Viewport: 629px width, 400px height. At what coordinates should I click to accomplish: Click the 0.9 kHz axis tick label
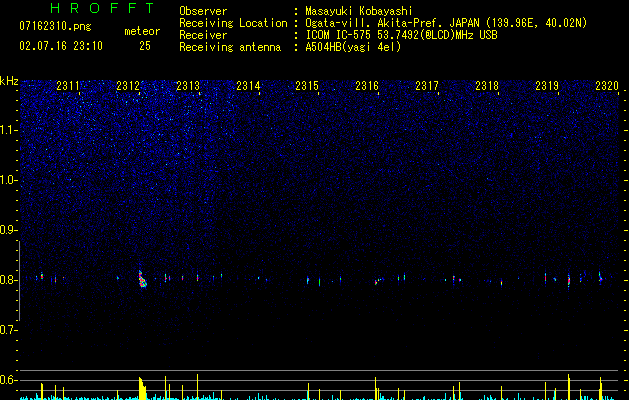click(9, 230)
